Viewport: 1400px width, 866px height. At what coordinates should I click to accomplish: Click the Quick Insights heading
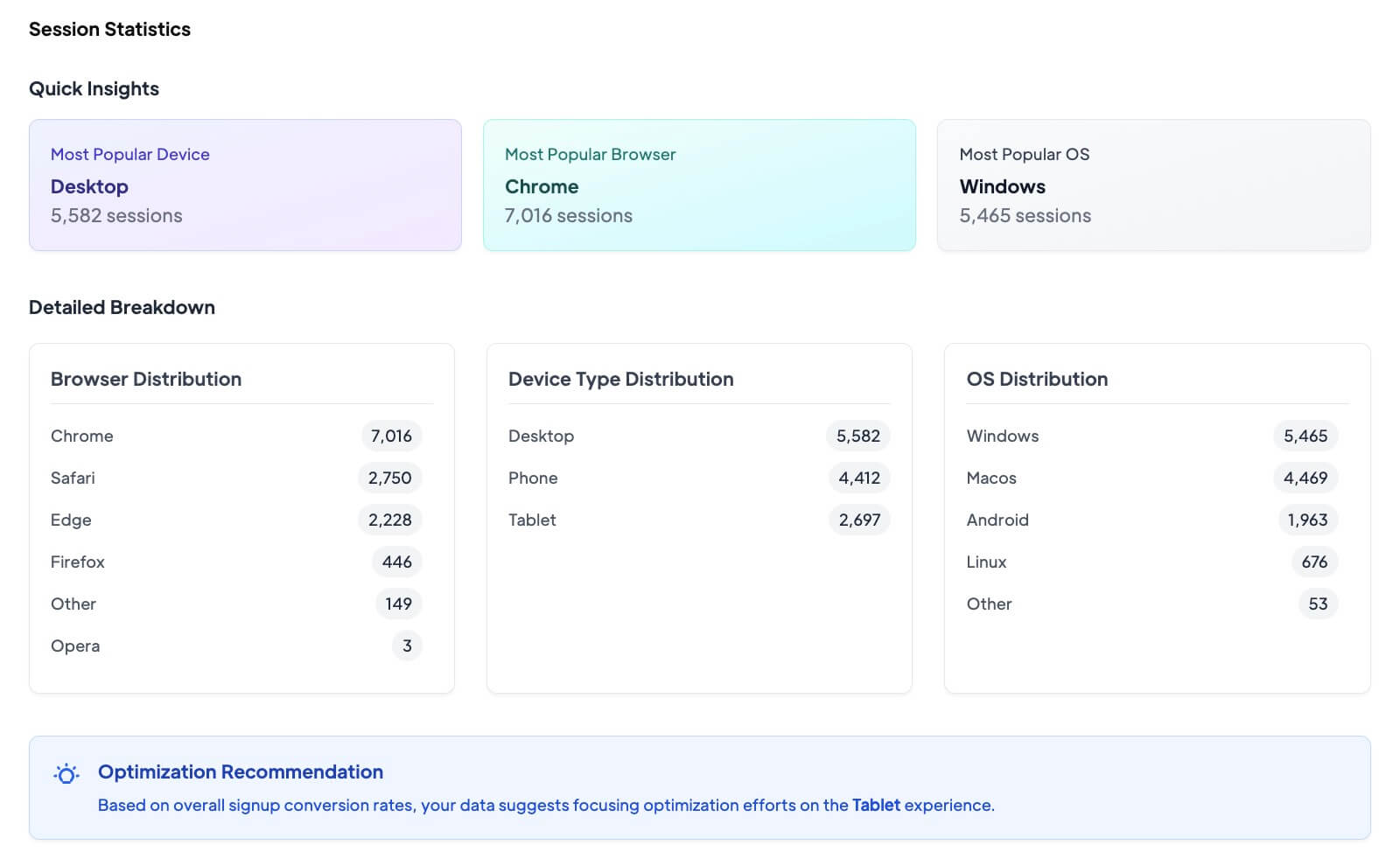point(94,89)
